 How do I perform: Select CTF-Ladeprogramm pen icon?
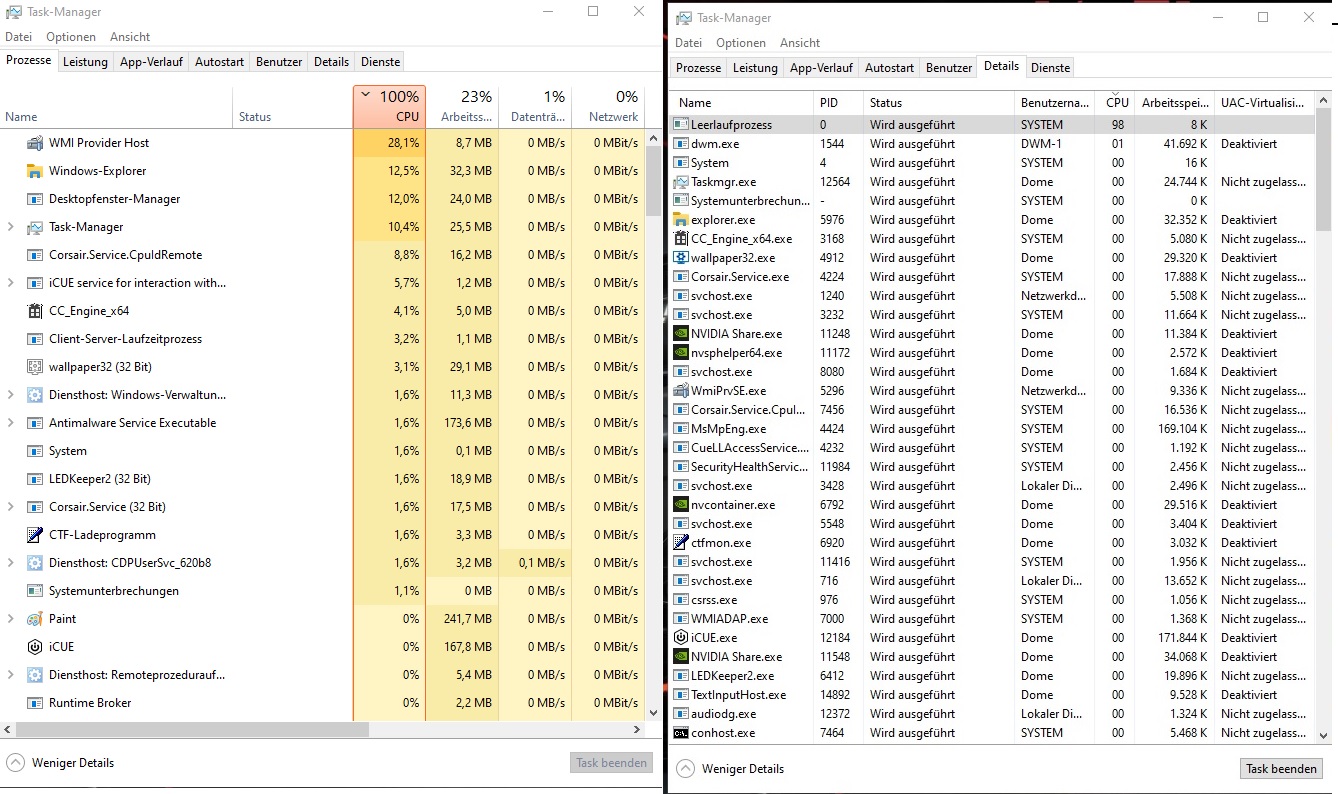point(35,535)
